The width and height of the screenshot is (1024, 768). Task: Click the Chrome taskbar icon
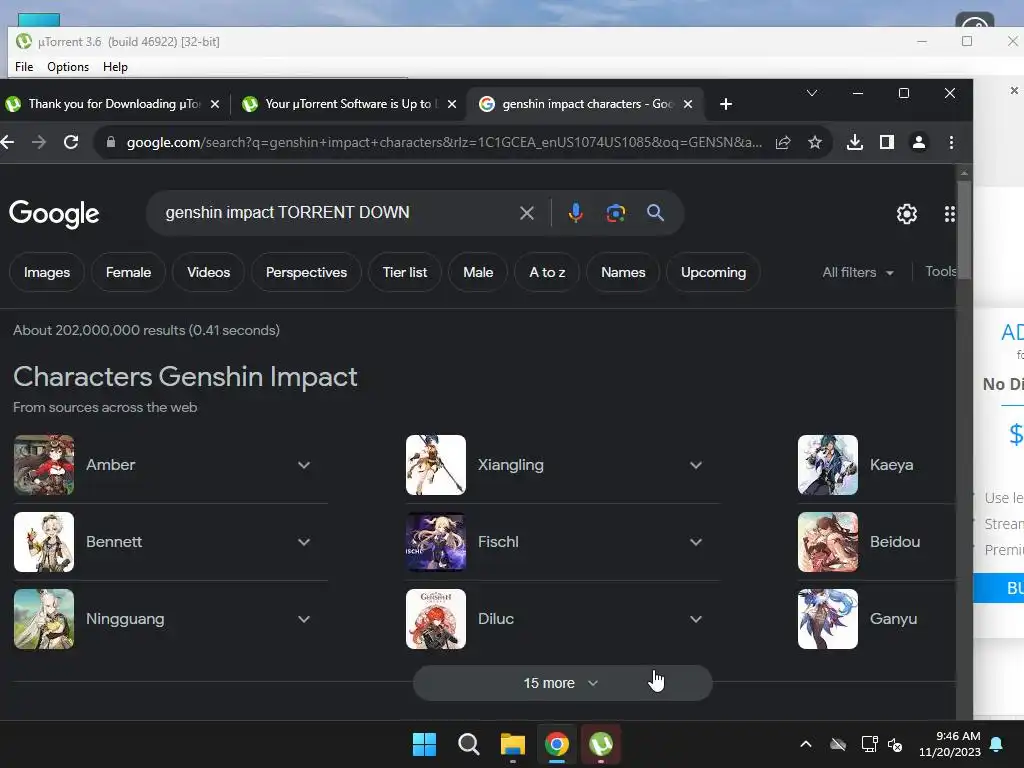pos(557,744)
